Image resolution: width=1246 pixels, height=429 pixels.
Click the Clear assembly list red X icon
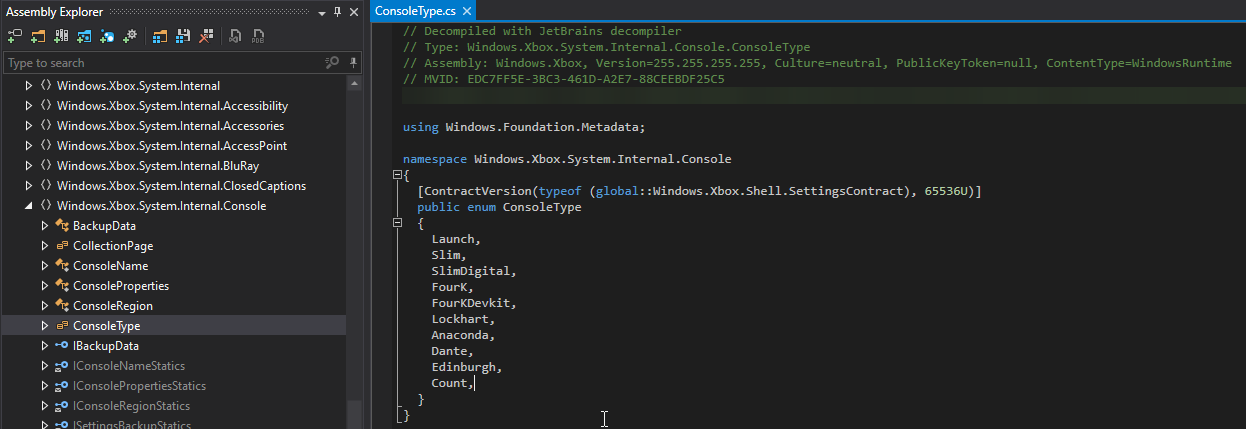tap(206, 37)
